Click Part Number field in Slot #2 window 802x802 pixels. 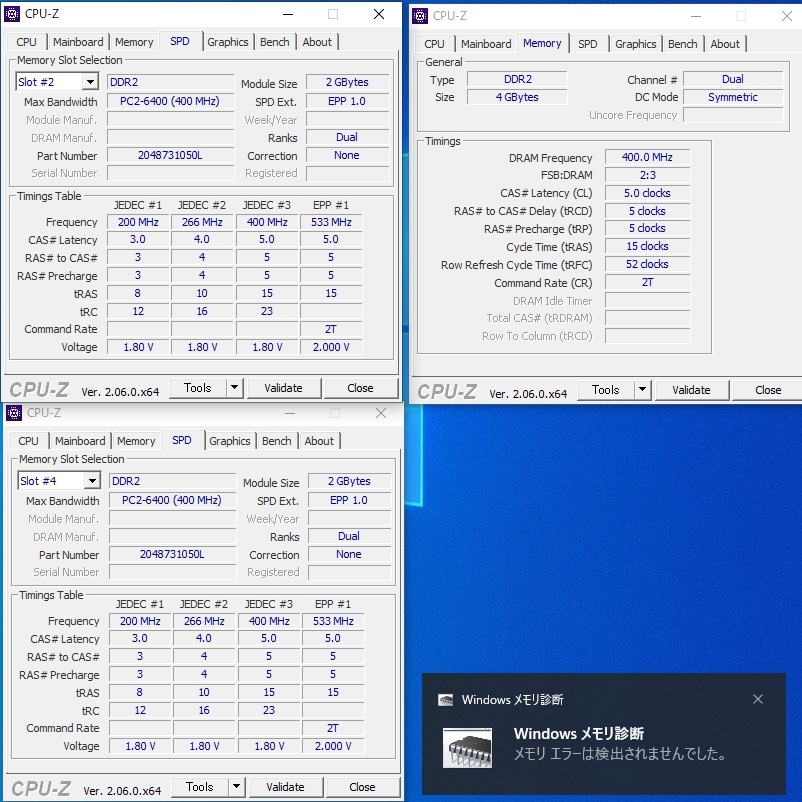pyautogui.click(x=170, y=155)
